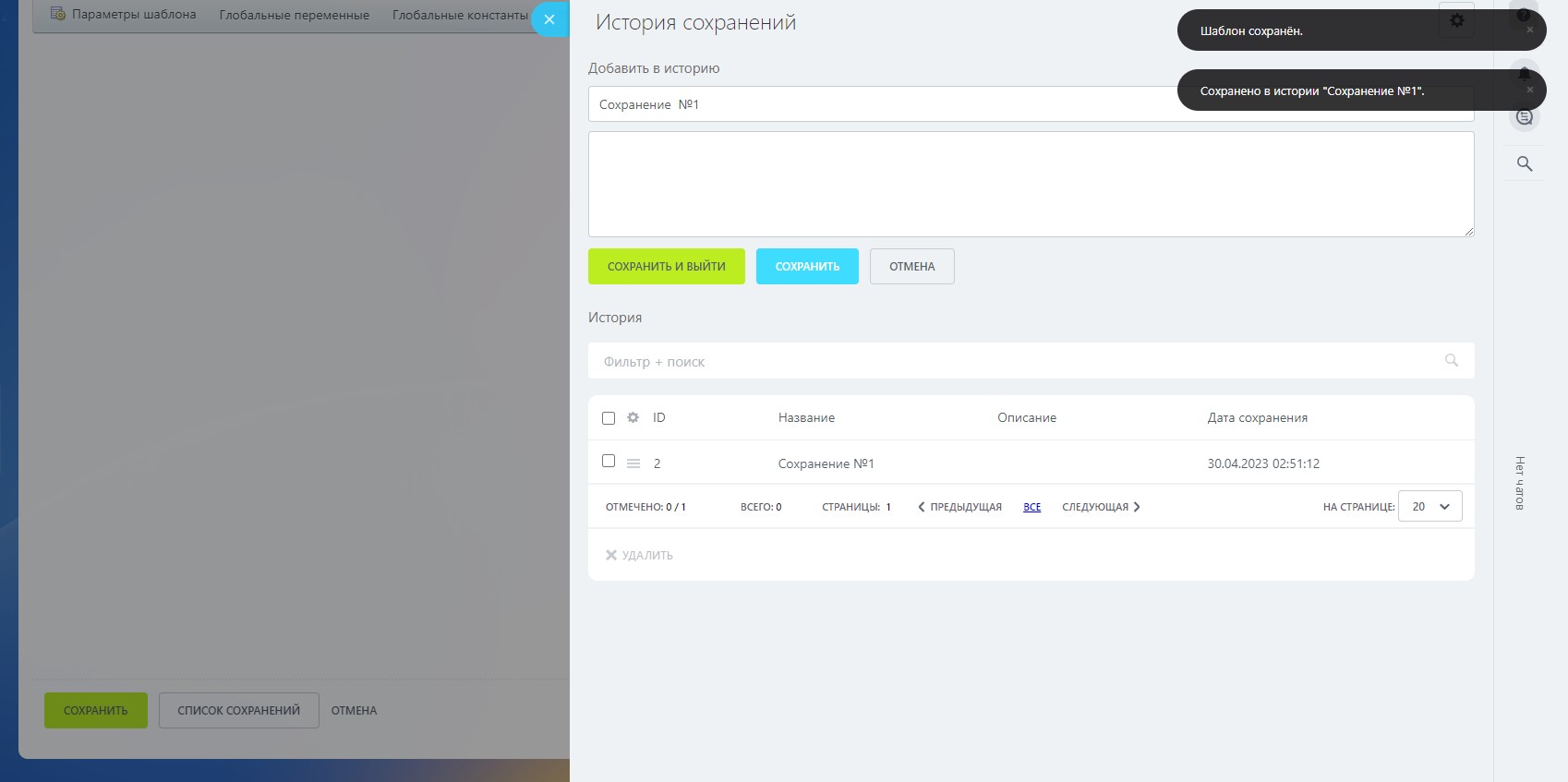Focus the save name input field
The width and height of the screenshot is (1568, 782).
pos(1031,104)
